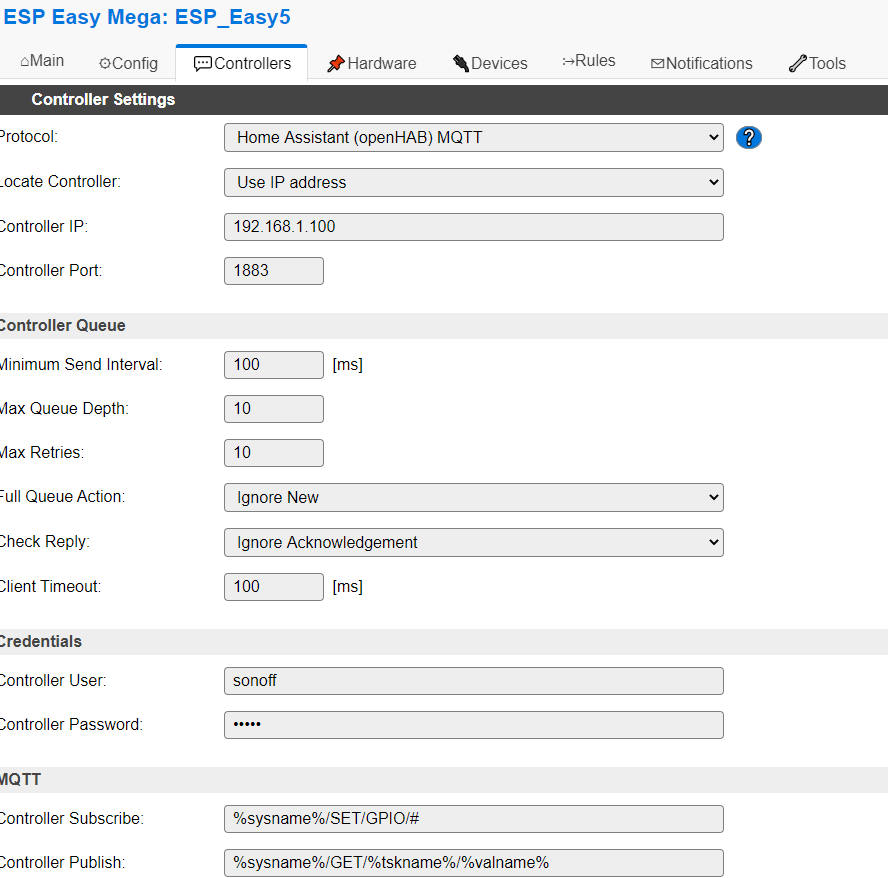
Task: Open the Config tab
Action: (x=128, y=63)
